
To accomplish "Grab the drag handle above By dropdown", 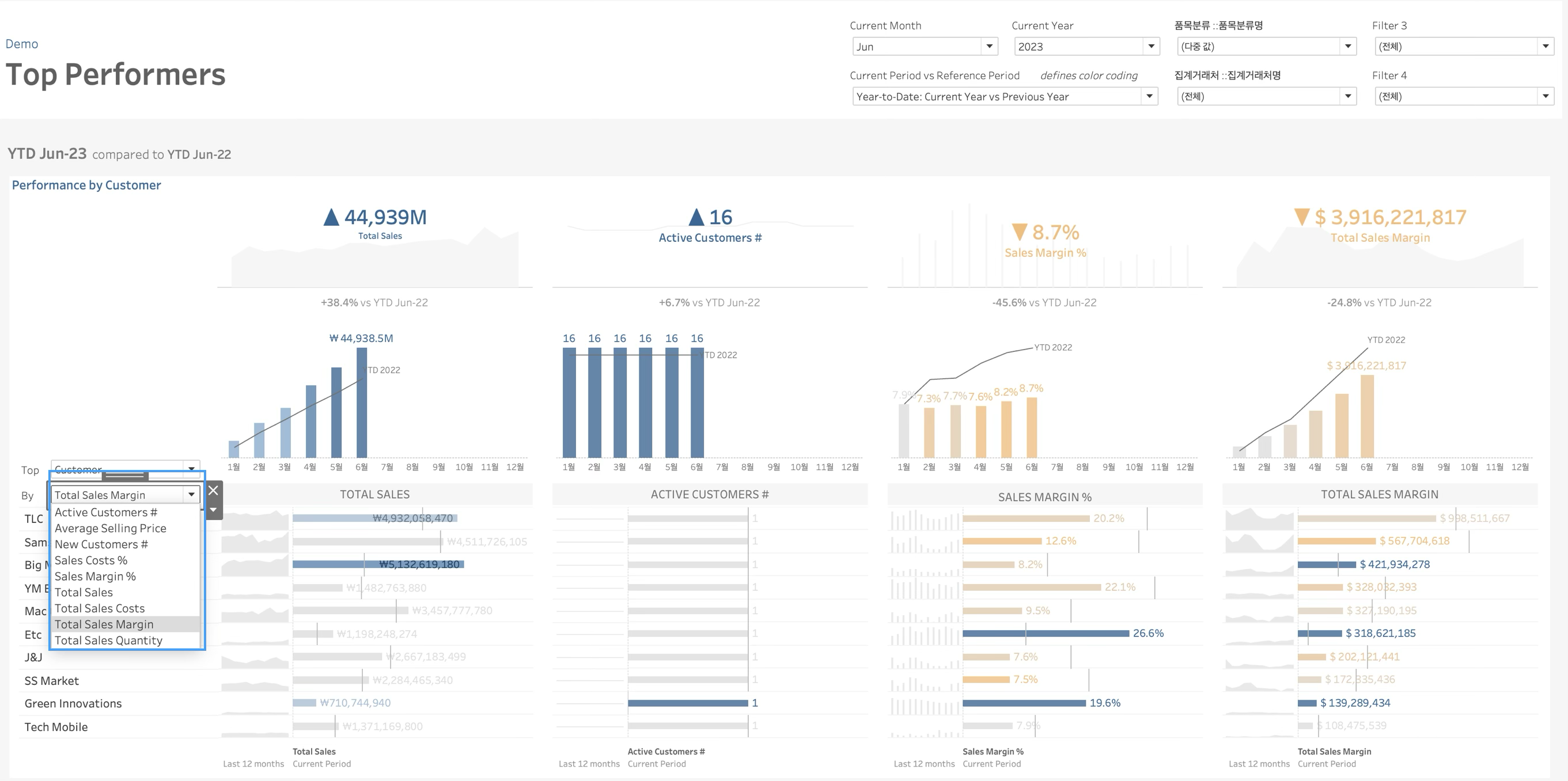I will click(x=125, y=475).
